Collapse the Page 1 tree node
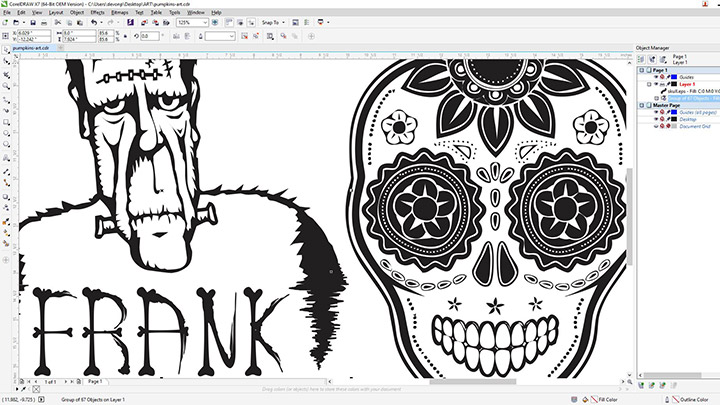The height and width of the screenshot is (405, 720). pos(641,70)
